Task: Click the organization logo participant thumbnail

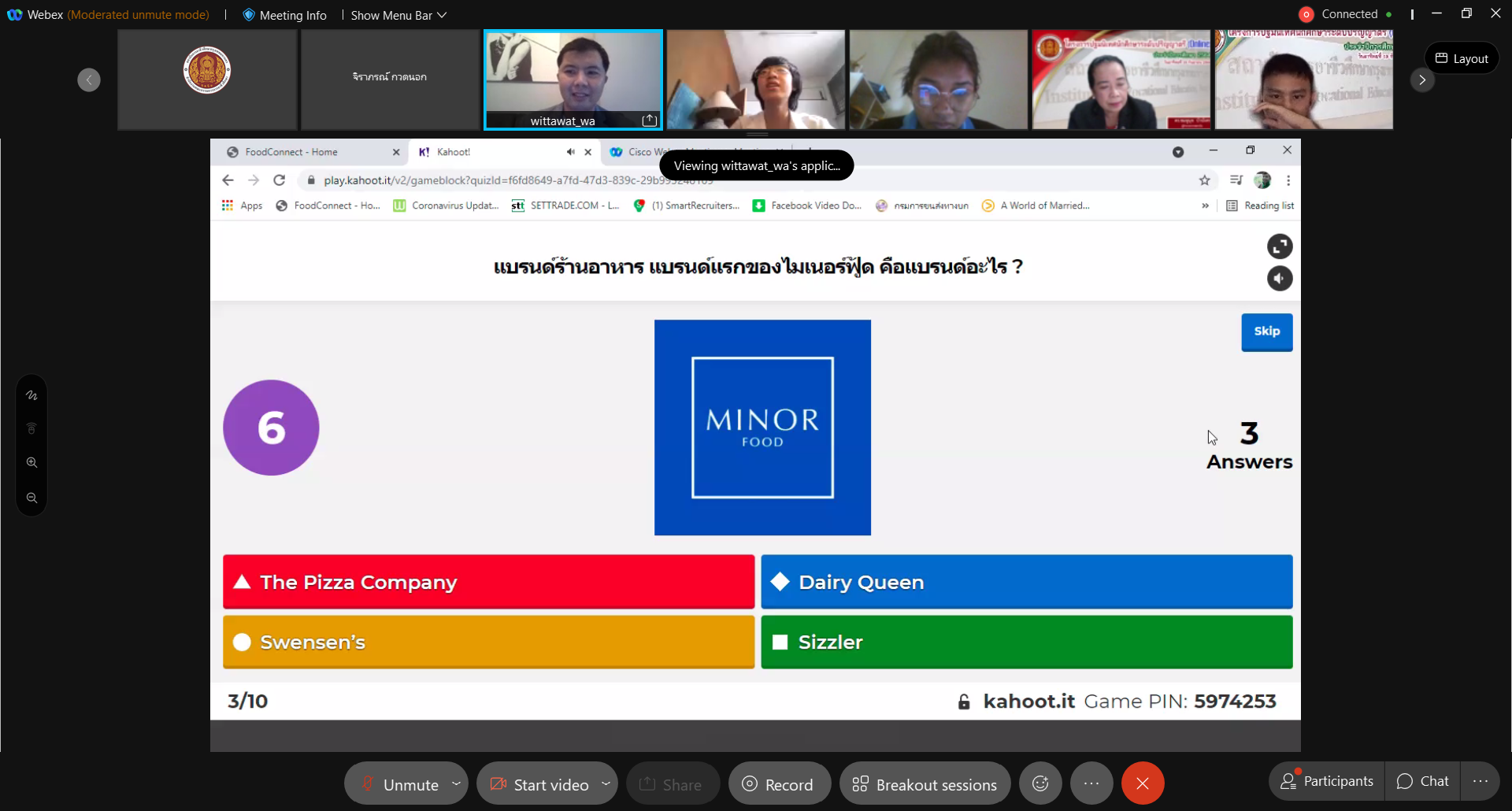Action: coord(207,79)
